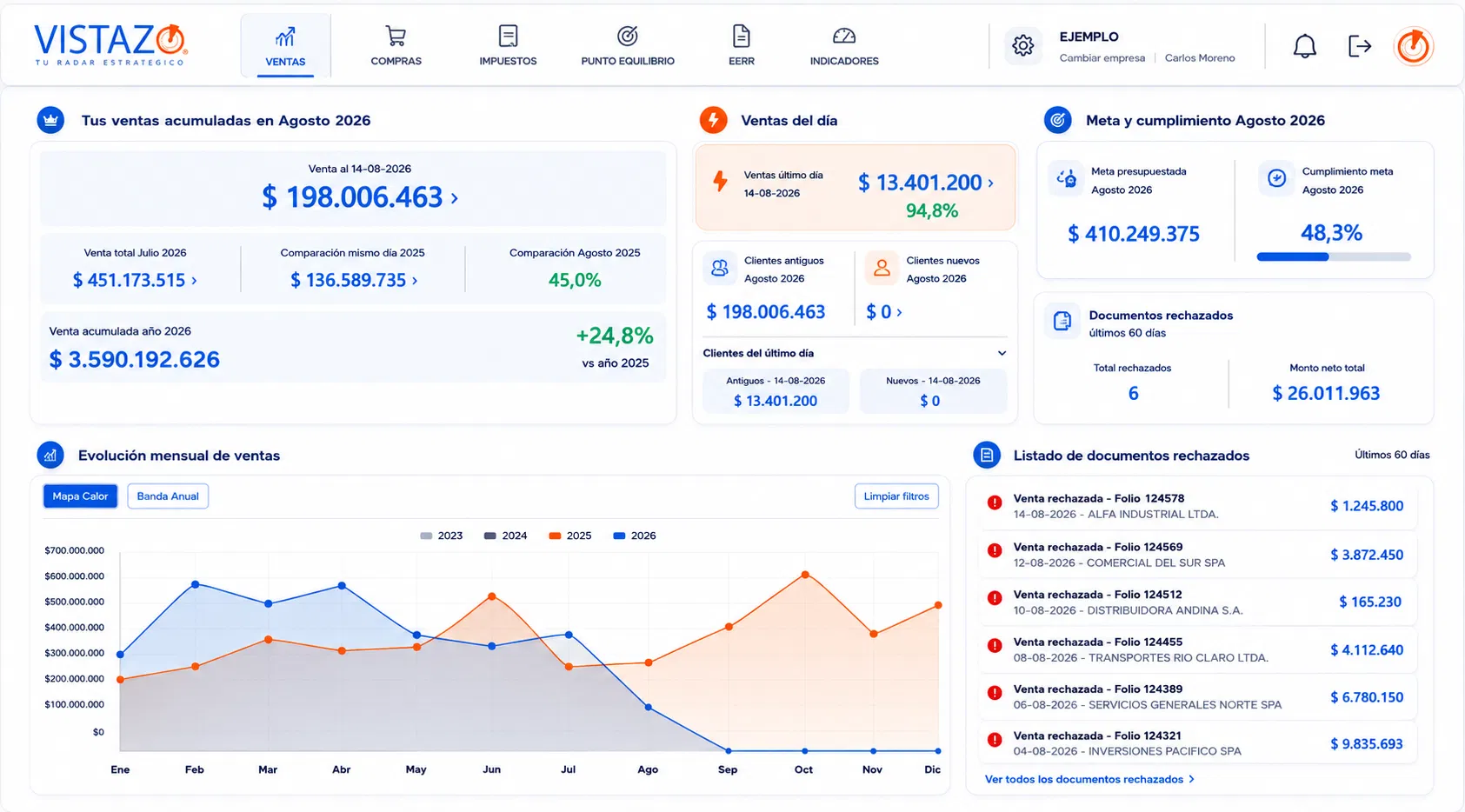The height and width of the screenshot is (812, 1465).
Task: Open the EERR tab
Action: tap(742, 46)
